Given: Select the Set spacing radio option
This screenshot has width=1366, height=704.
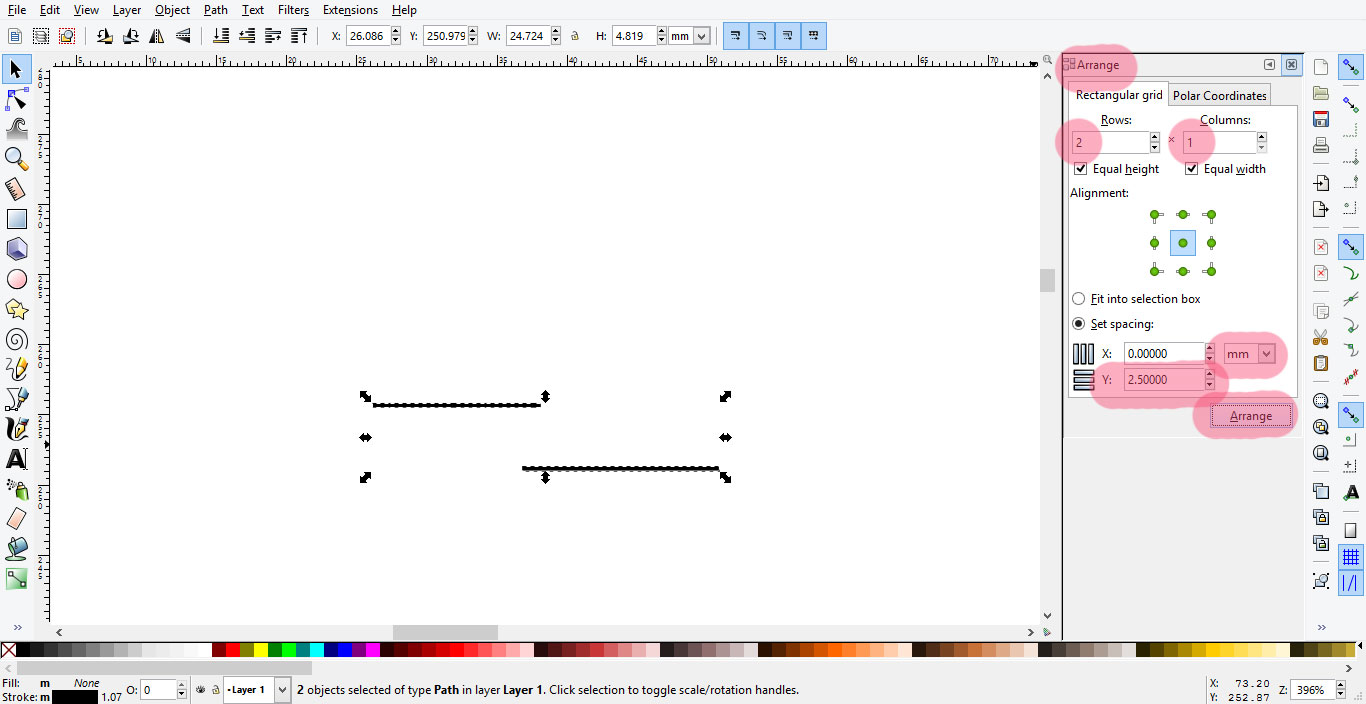Looking at the screenshot, I should pos(1078,324).
